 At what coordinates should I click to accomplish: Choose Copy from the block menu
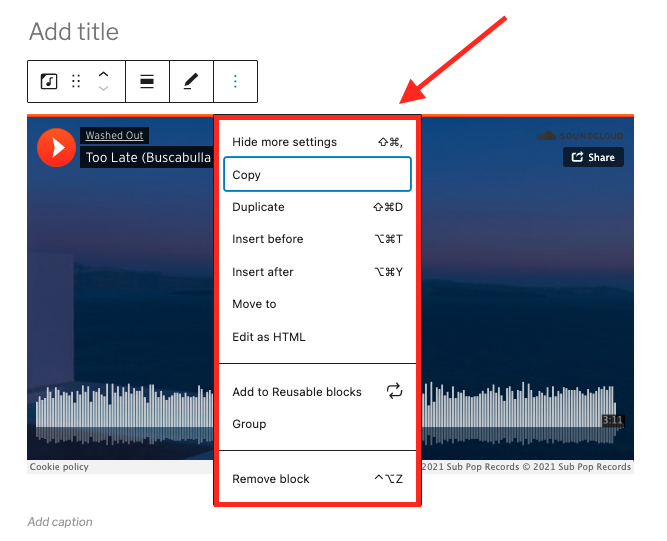(x=317, y=174)
